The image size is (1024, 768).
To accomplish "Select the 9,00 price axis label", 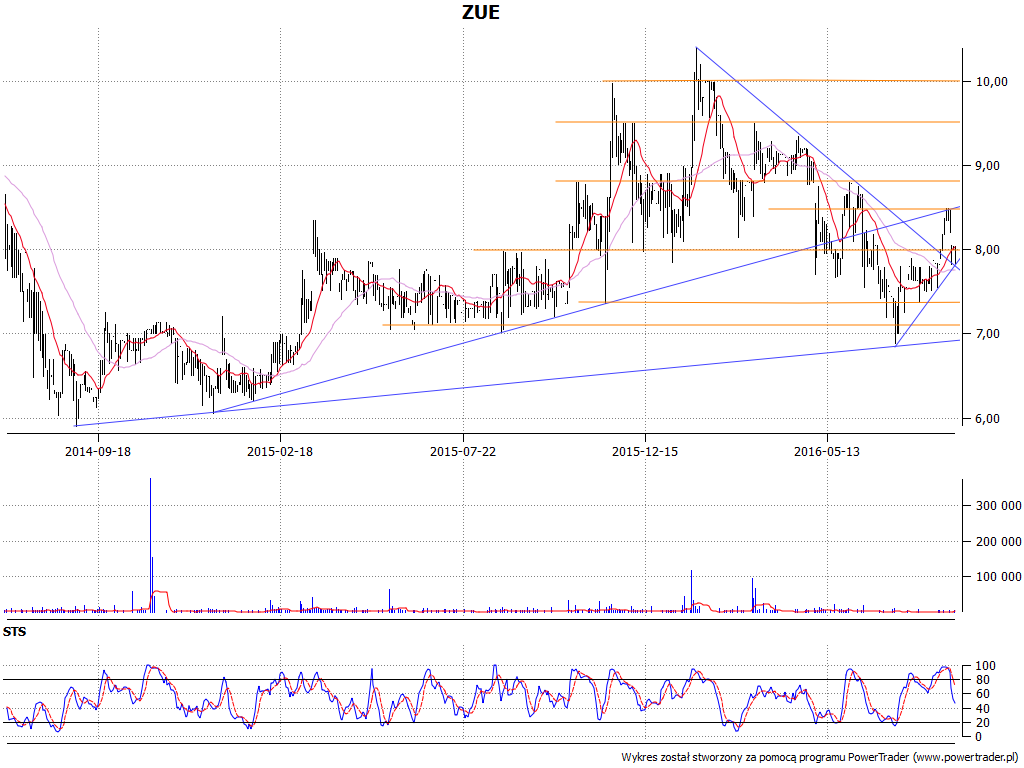I will click(x=987, y=166).
